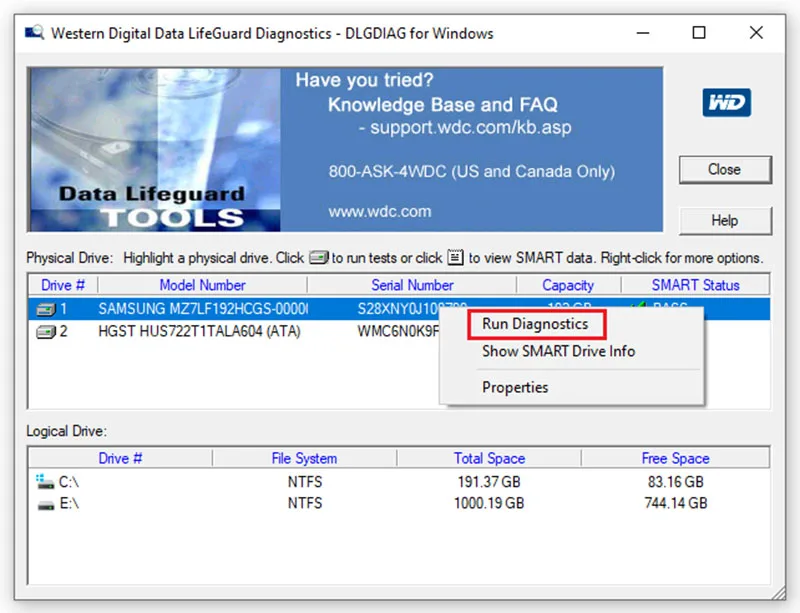This screenshot has height=613, width=800.
Task: Click serial number WMC6N0K9
Action: (x=398, y=332)
